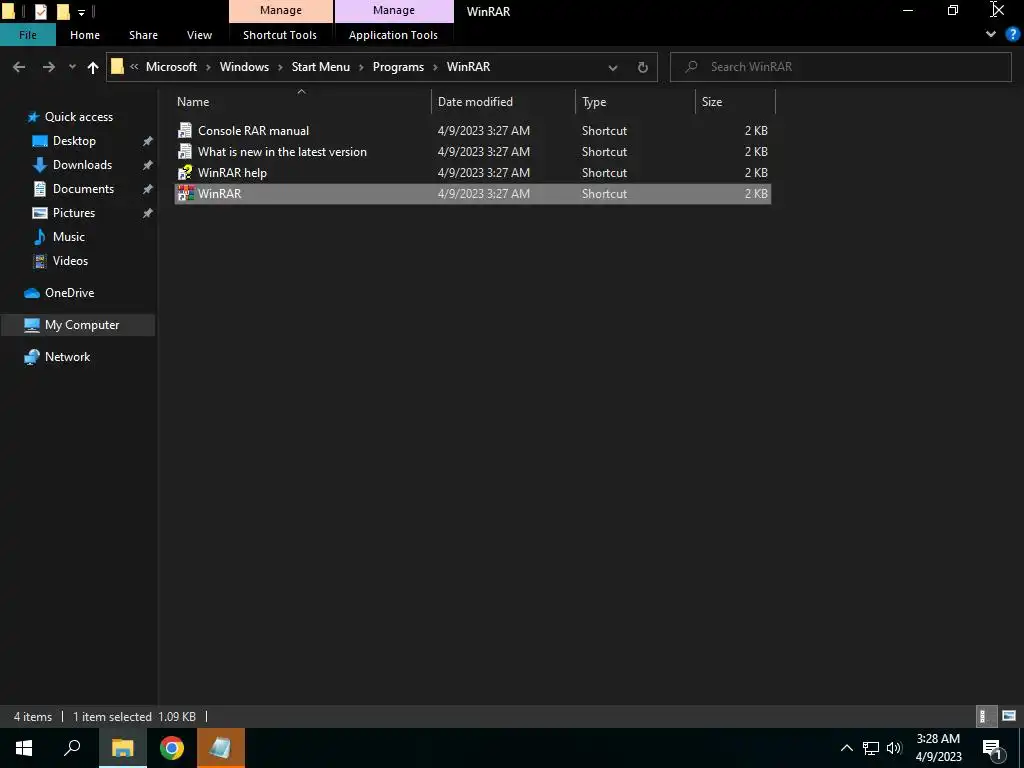This screenshot has width=1024, height=768.
Task: Sort by the Size column header
Action: [712, 102]
